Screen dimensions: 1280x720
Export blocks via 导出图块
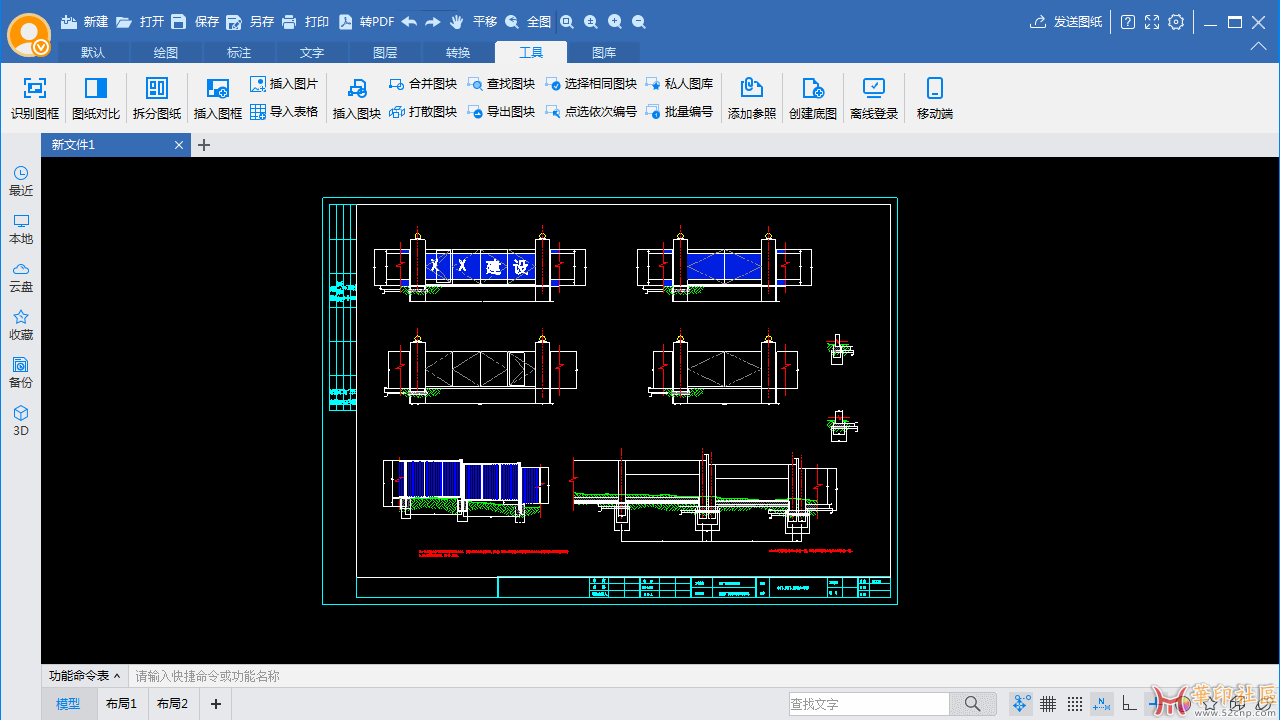point(501,112)
